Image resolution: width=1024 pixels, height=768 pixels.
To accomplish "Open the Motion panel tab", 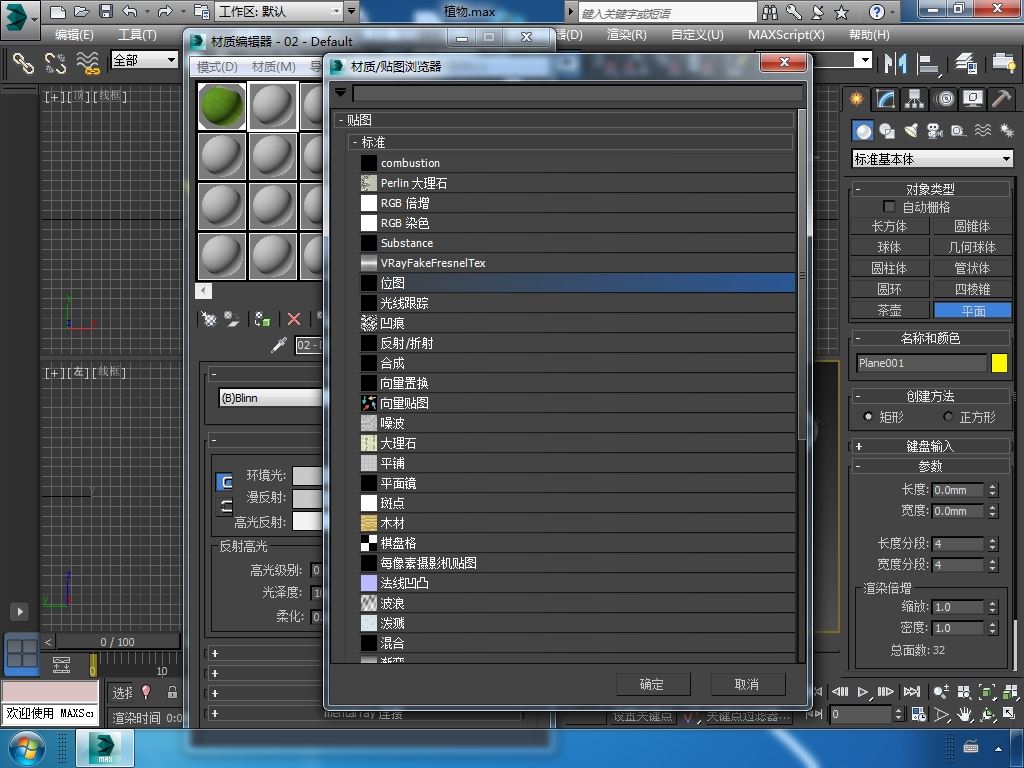I will 944,99.
